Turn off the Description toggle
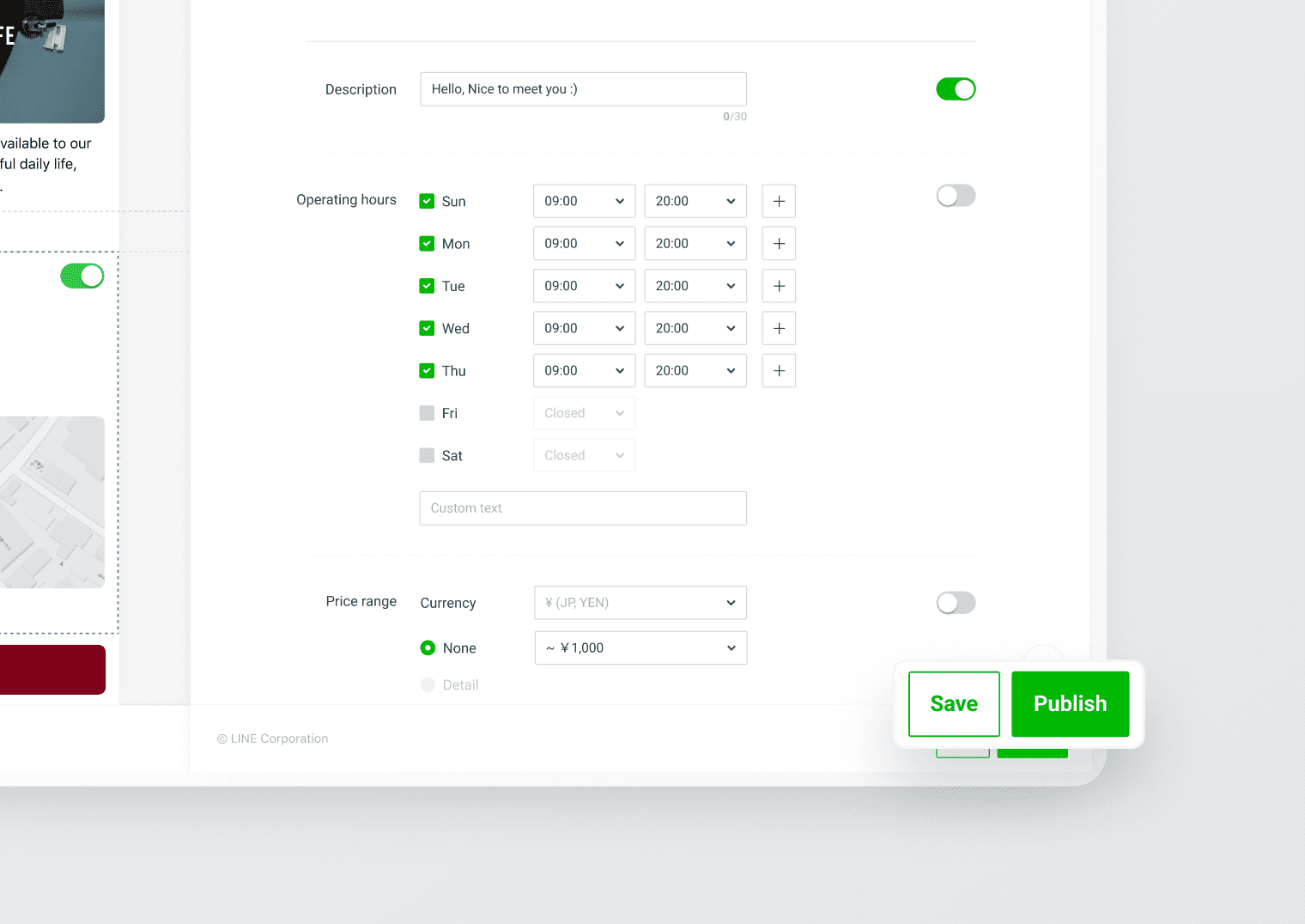The height and width of the screenshot is (924, 1305). [x=956, y=89]
